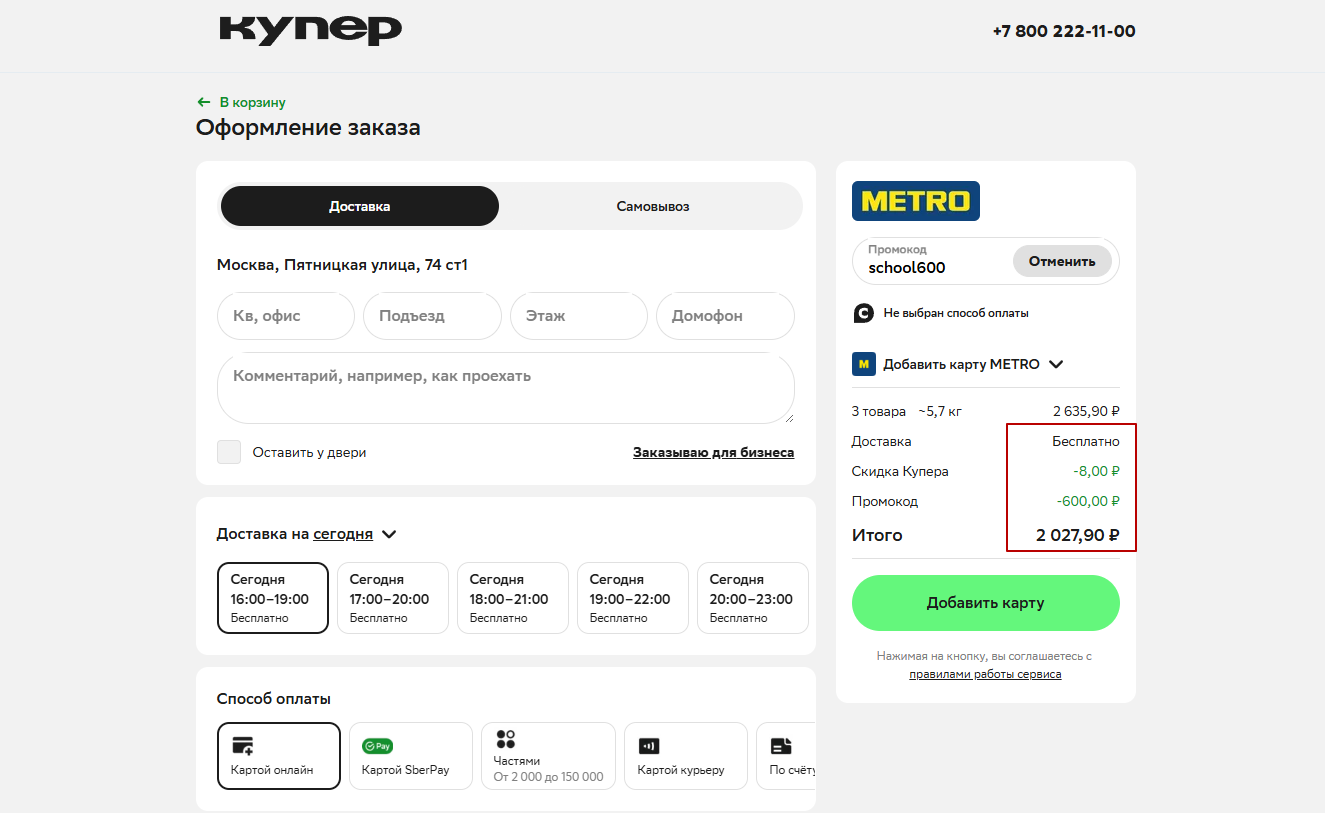Click the SberPay green icon
1325x813 pixels.
point(377,746)
